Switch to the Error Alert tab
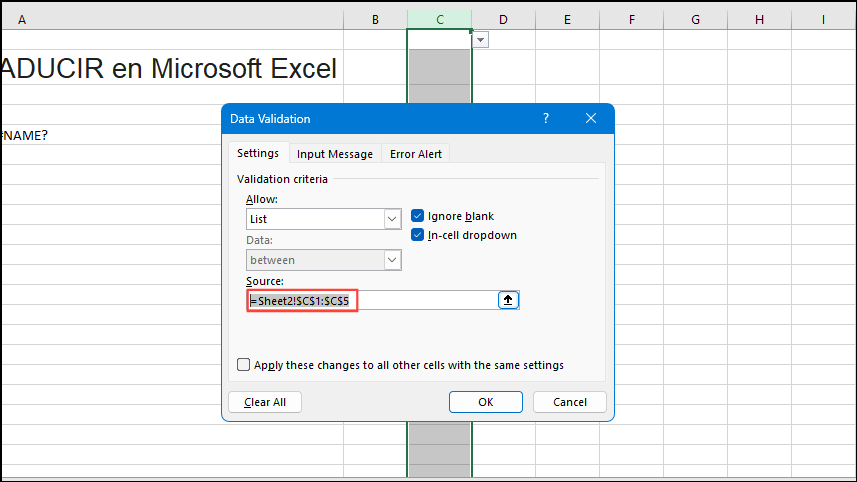 416,154
